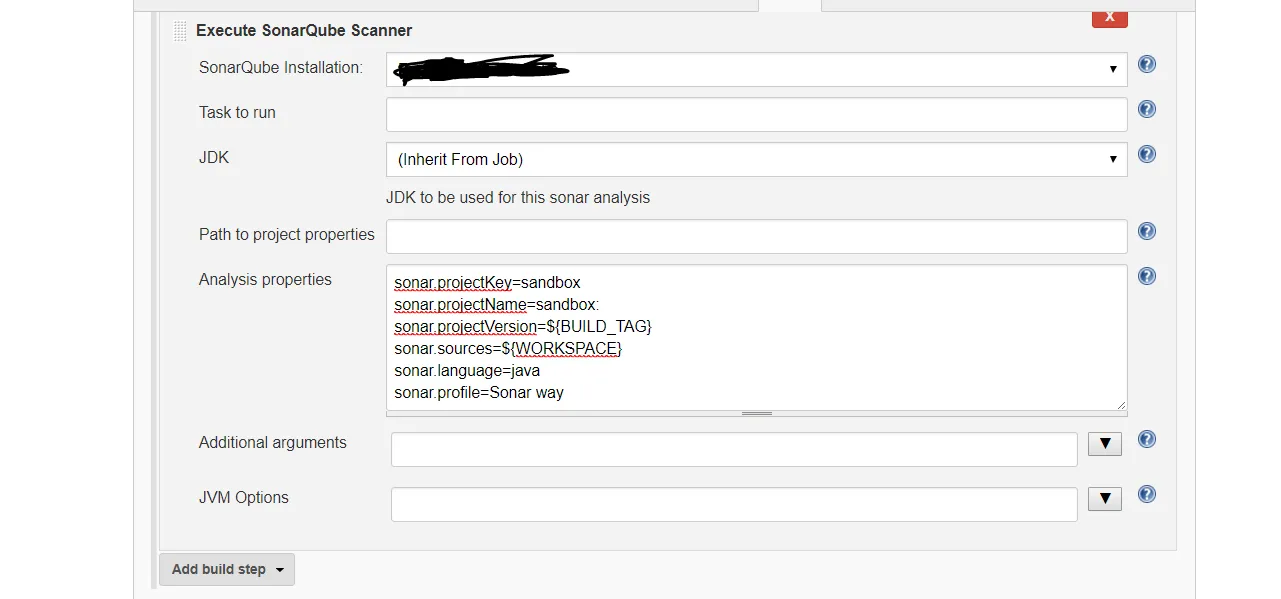Click help icon for SonarQube Installation
Screen dimensions: 1281x599
(1147, 65)
